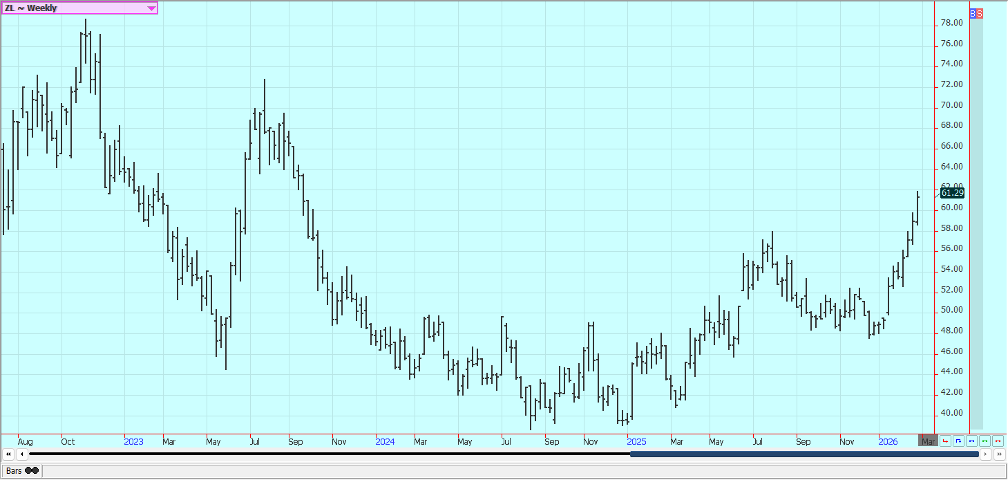Click the green dots icon by the time axis
This screenshot has width=1008, height=480.
point(985,441)
